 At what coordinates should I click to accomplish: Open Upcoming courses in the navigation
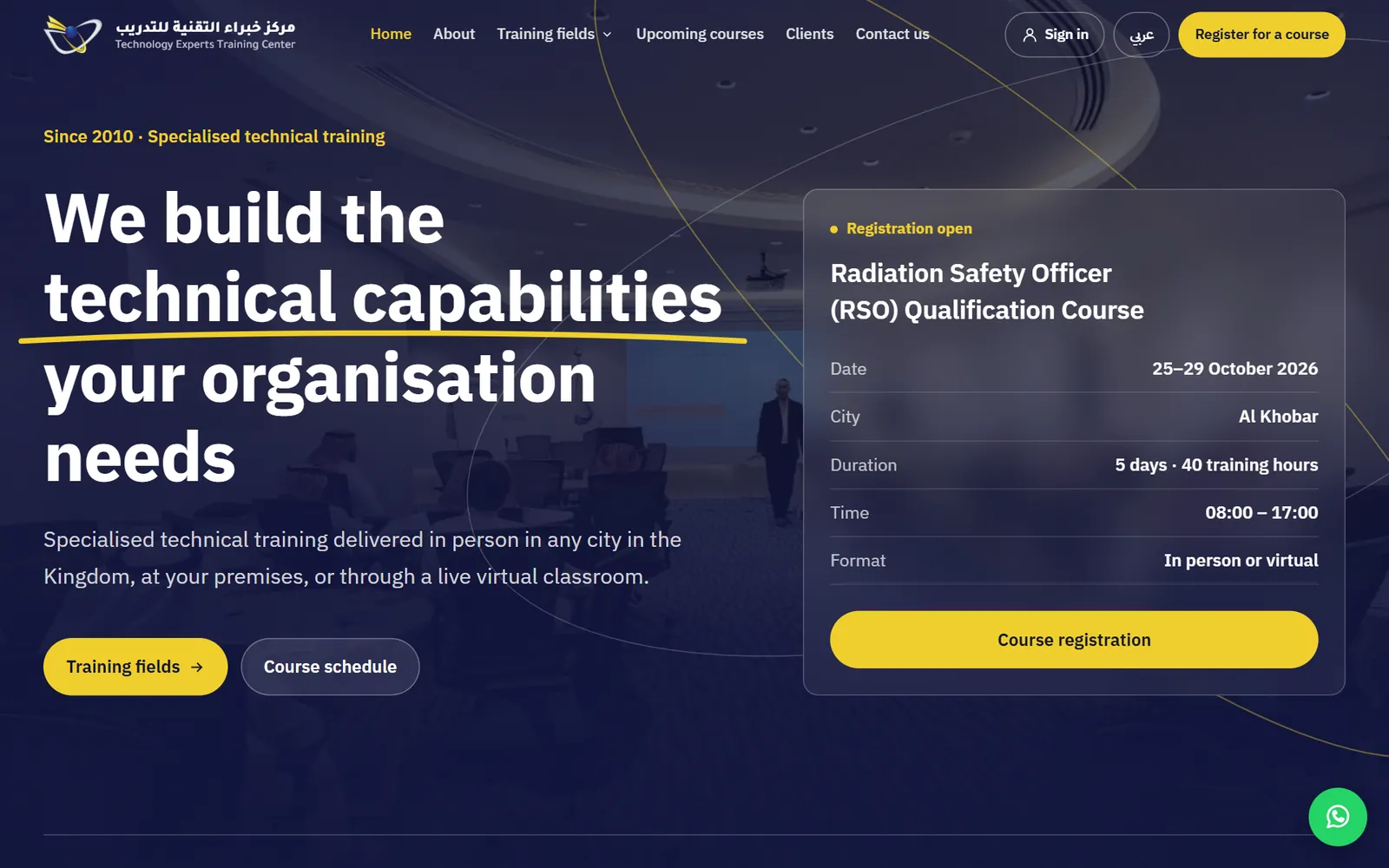[x=700, y=34]
